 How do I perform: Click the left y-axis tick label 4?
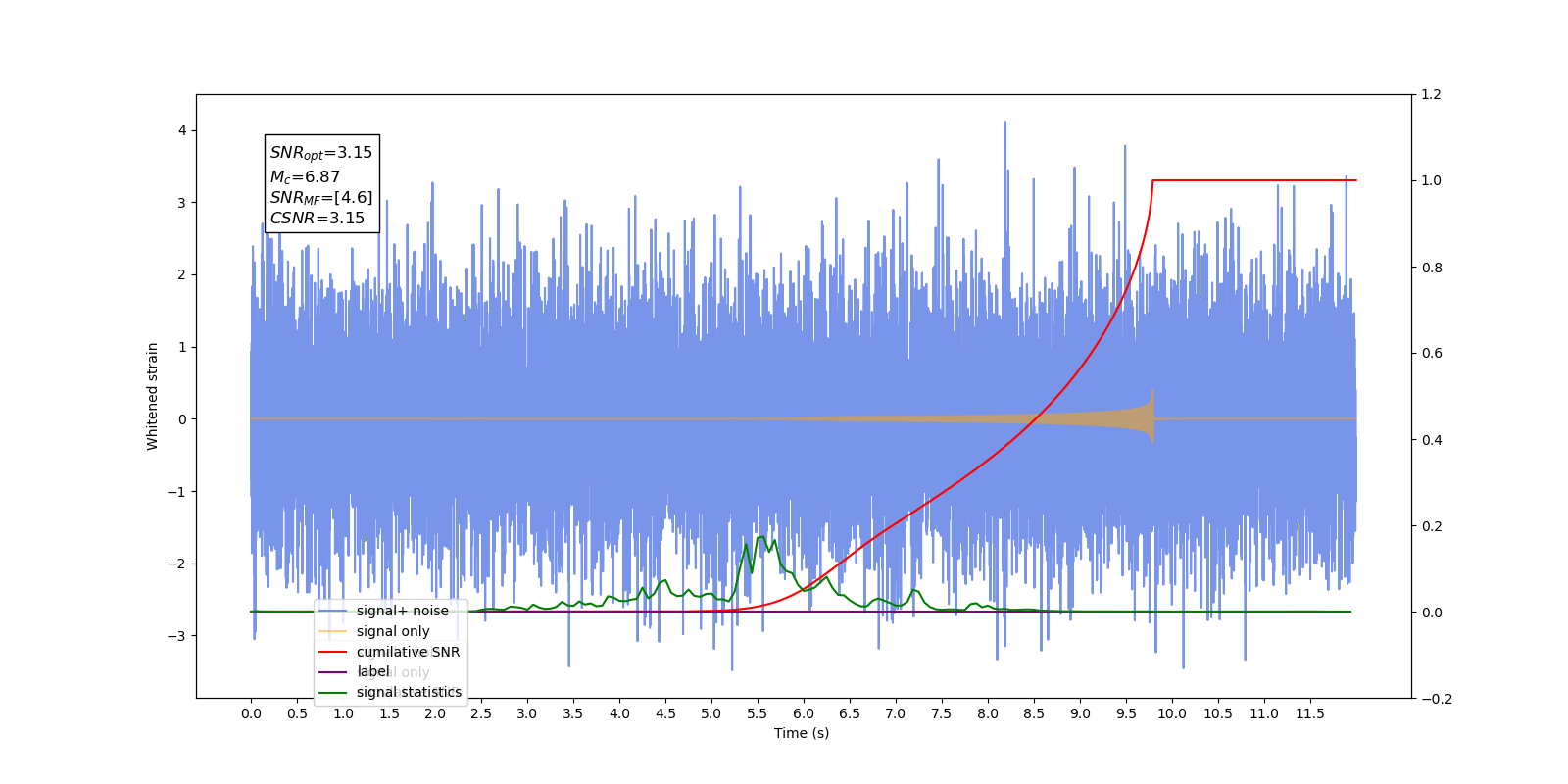[182, 130]
